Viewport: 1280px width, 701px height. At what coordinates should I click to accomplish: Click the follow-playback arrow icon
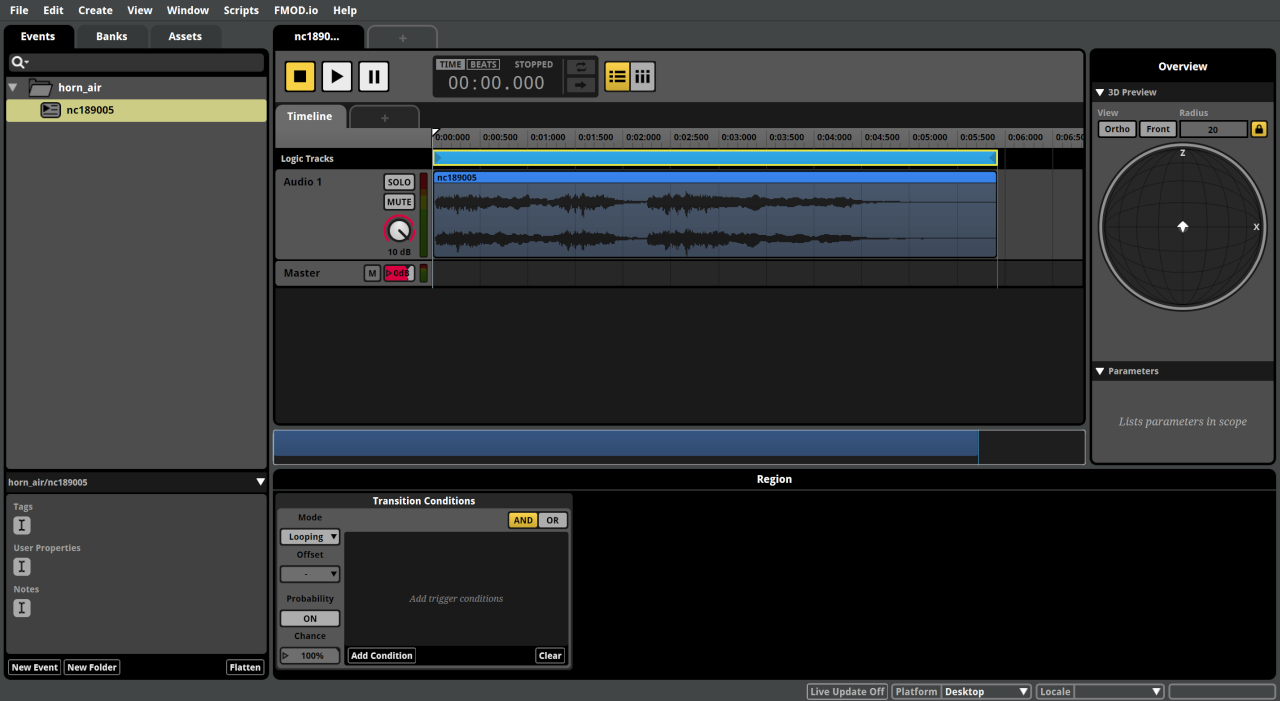pos(580,86)
